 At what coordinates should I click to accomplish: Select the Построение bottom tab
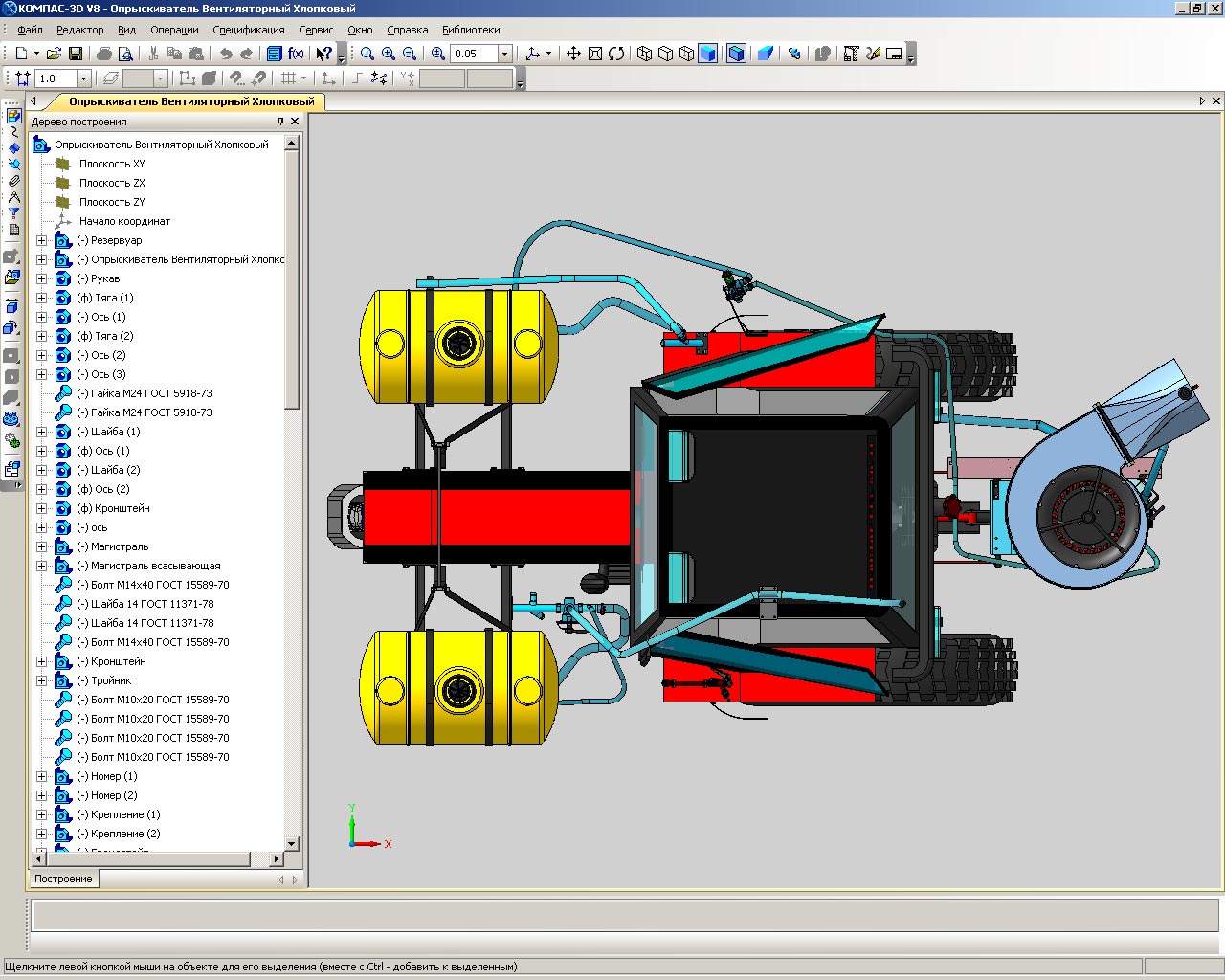(x=63, y=879)
